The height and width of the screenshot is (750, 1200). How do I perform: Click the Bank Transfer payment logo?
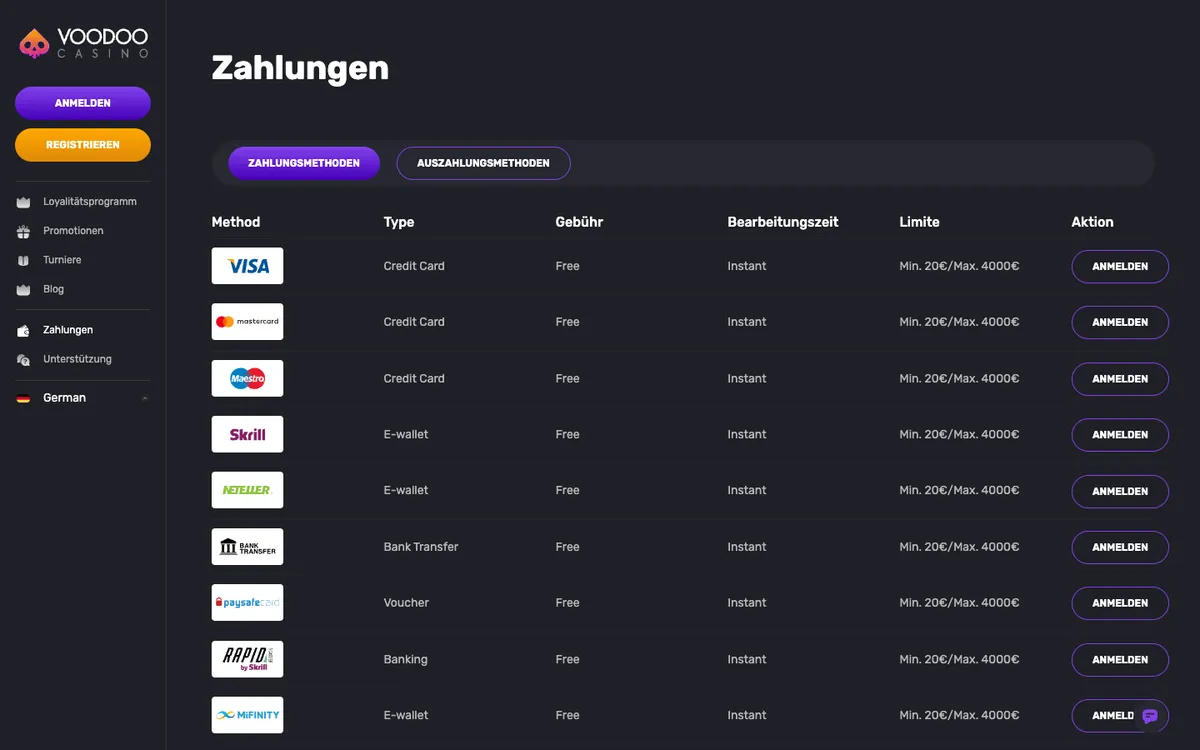247,547
